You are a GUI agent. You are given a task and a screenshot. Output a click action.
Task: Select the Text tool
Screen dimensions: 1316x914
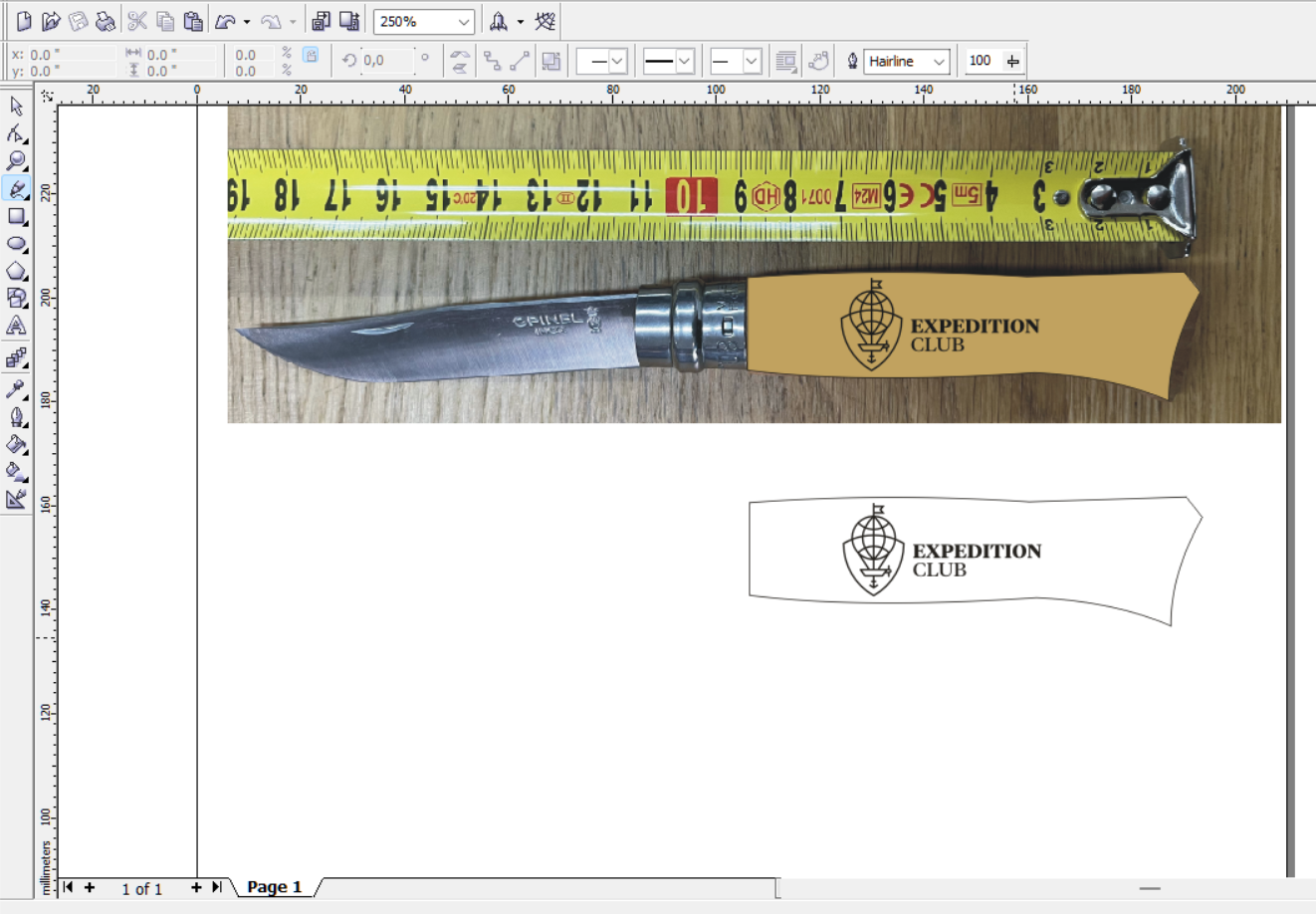16,326
